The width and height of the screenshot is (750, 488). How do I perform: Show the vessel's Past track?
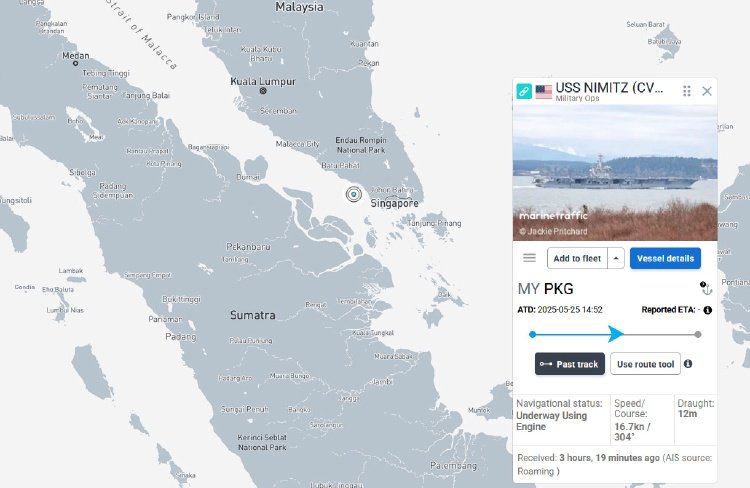[x=569, y=364]
